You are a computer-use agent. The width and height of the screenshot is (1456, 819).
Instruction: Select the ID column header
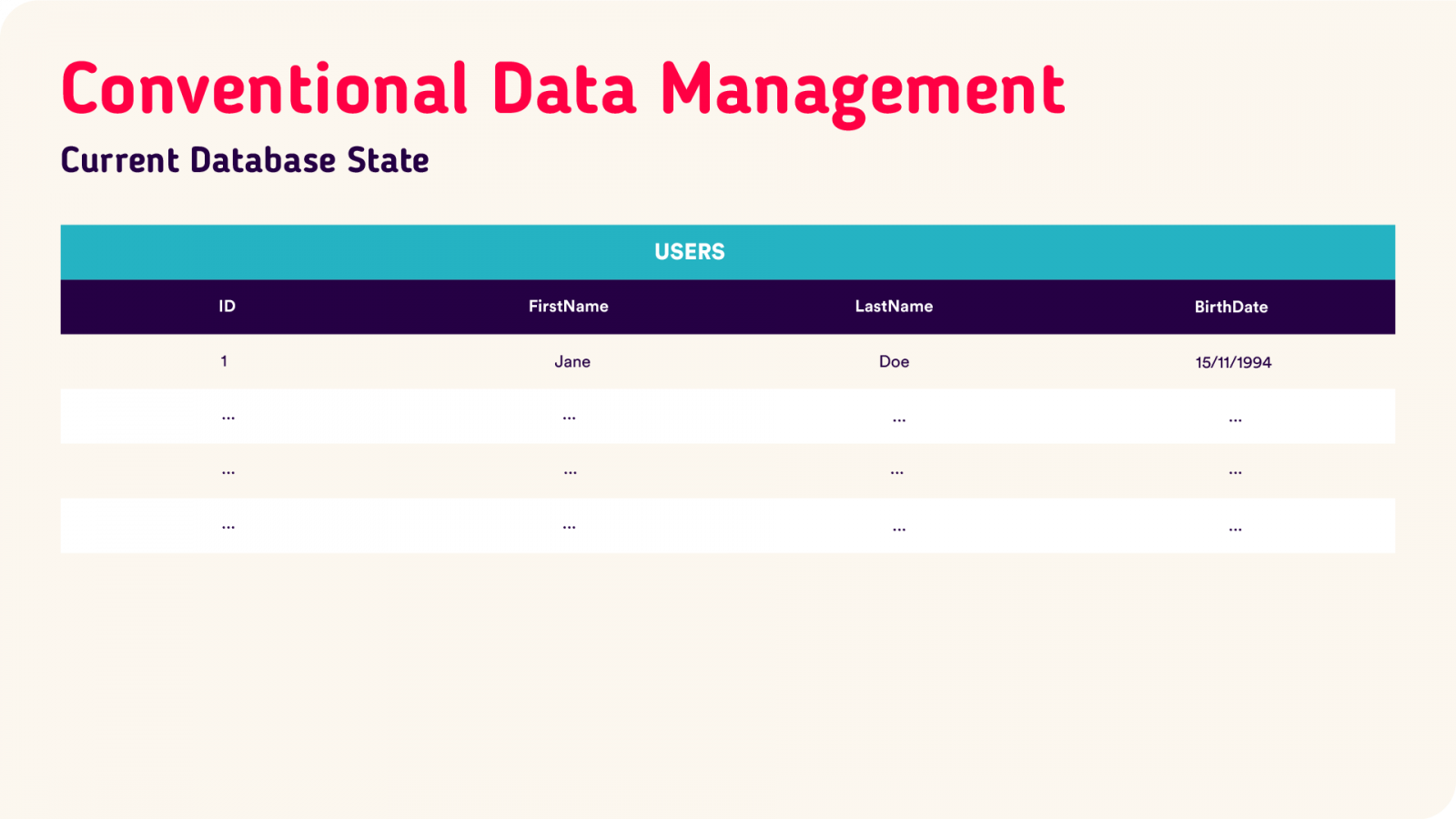tap(227, 307)
